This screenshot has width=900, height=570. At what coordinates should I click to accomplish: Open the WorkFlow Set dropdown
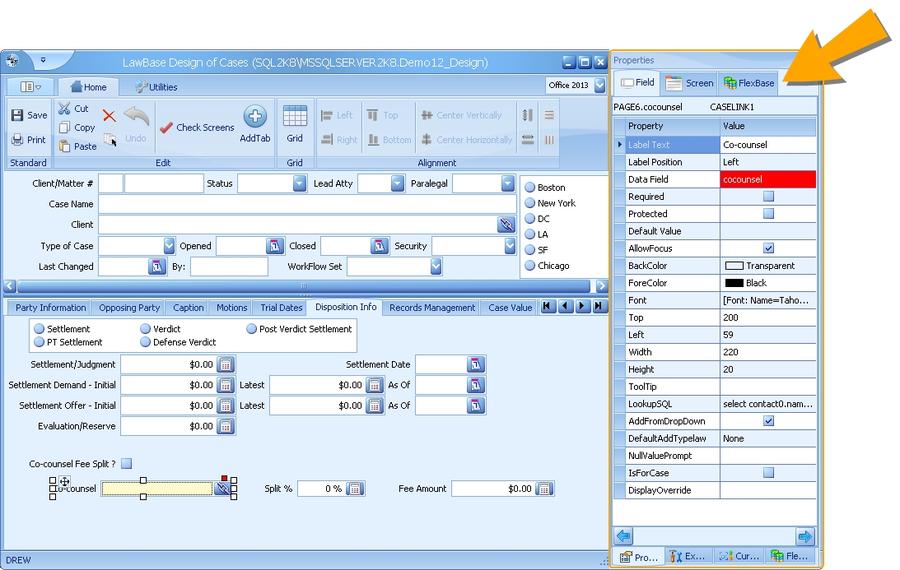pyautogui.click(x=436, y=266)
